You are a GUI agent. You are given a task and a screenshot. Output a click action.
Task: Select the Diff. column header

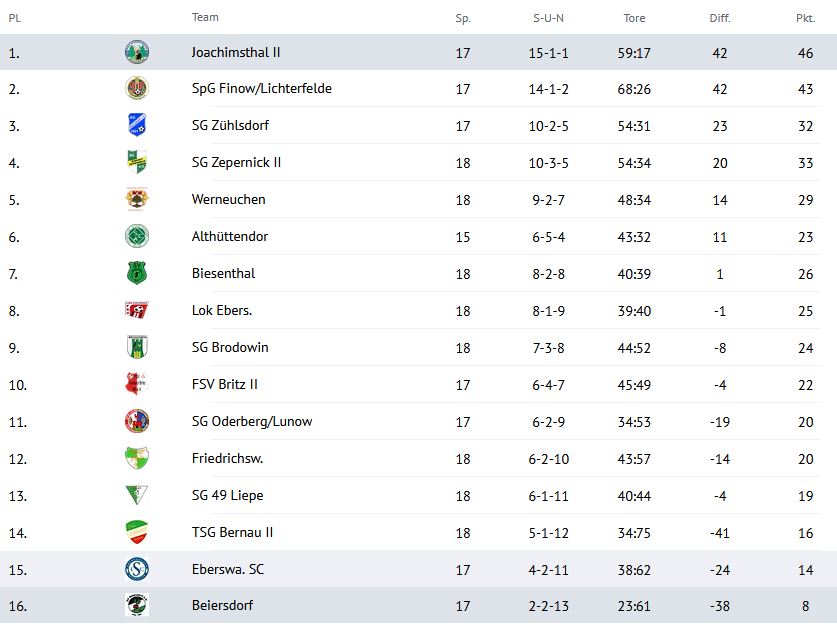[720, 18]
